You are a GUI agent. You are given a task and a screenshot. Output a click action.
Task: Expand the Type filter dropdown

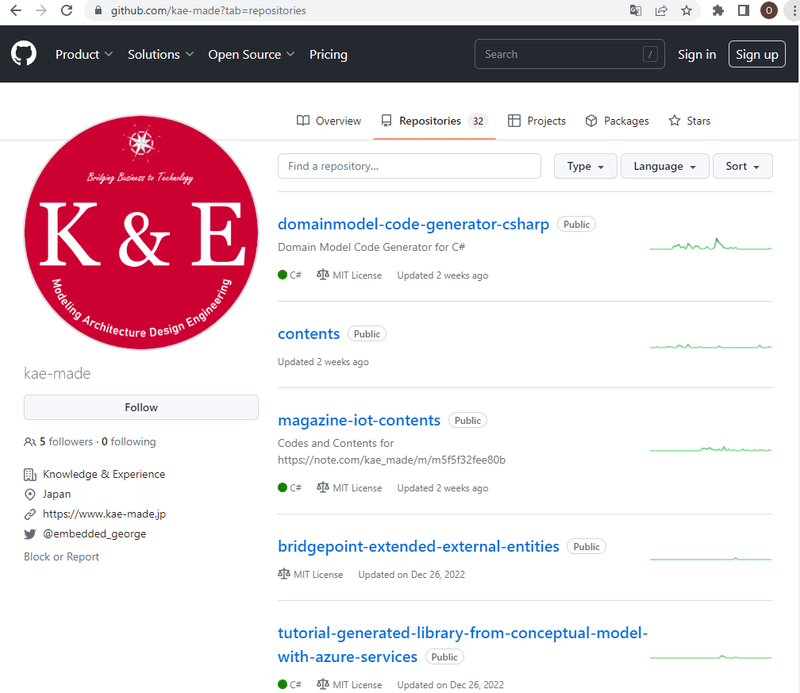(585, 166)
